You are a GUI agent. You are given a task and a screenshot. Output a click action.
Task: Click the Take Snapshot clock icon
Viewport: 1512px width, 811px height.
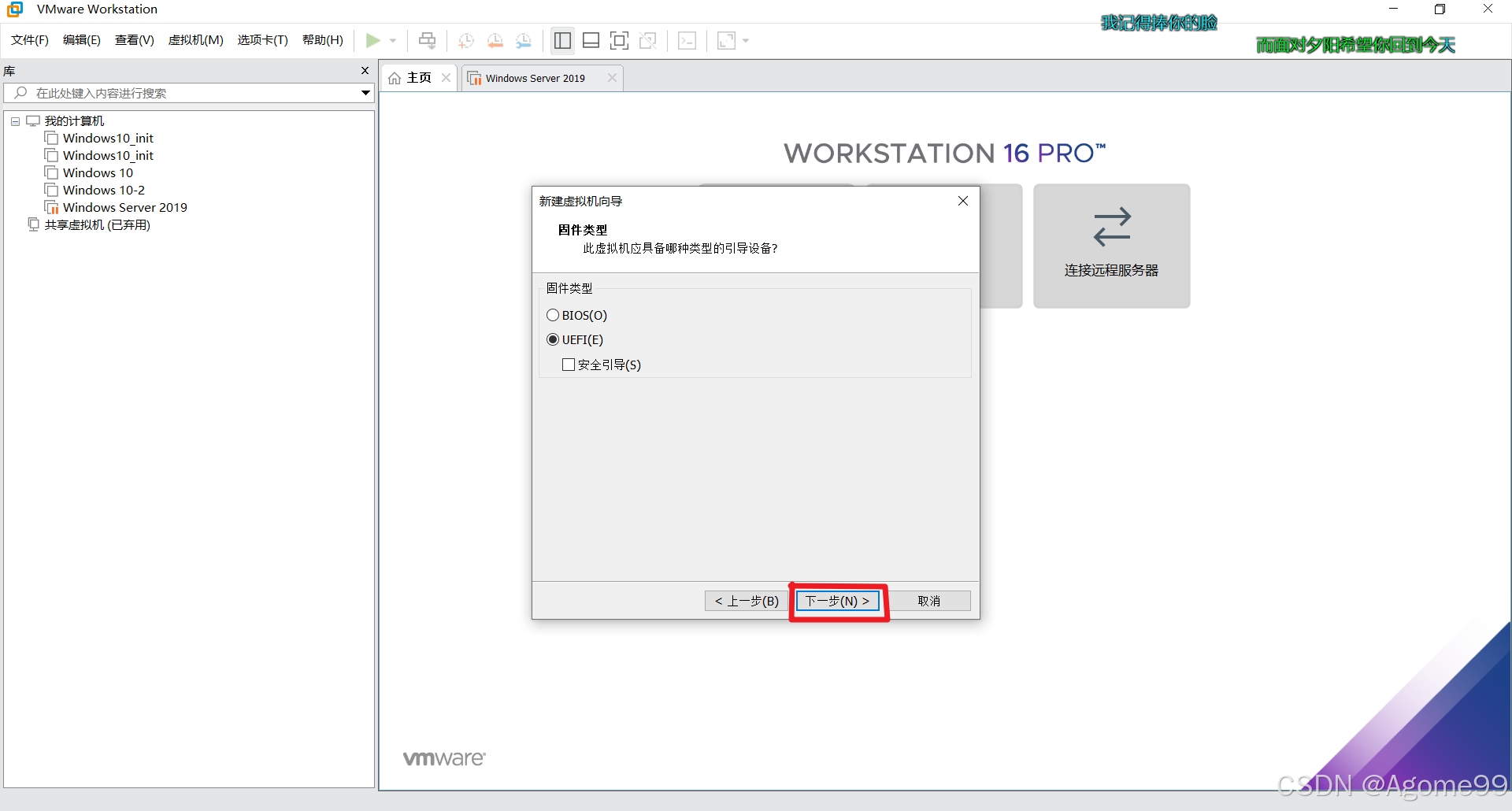pos(466,40)
